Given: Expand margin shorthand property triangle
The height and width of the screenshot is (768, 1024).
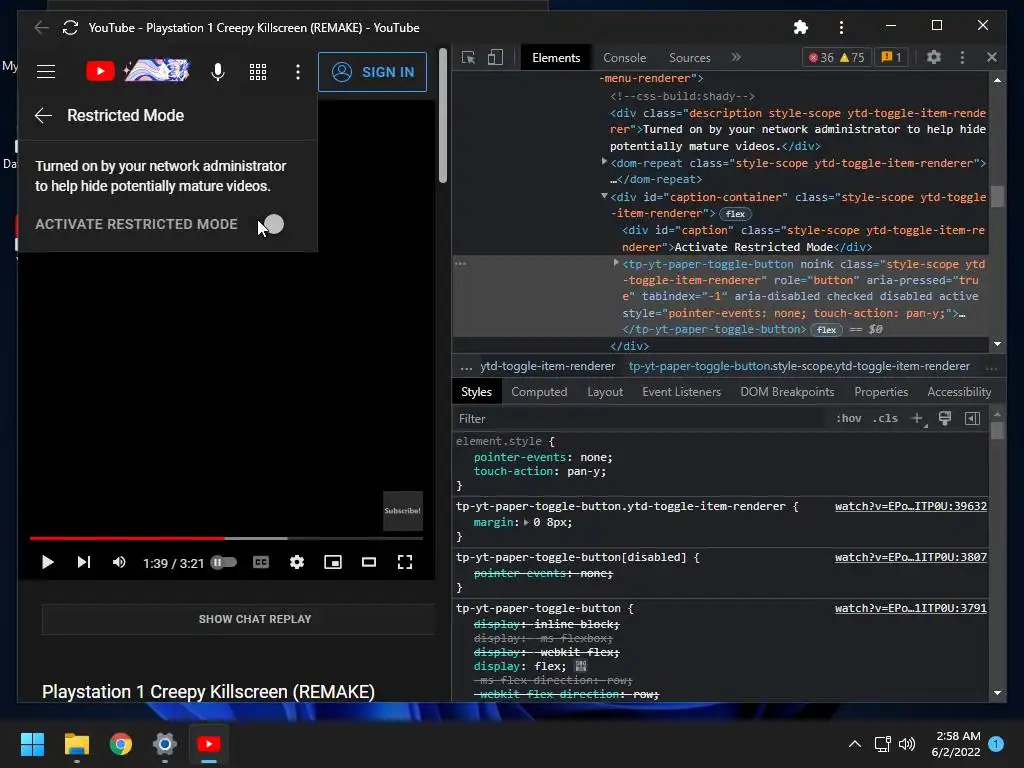Looking at the screenshot, I should click(526, 522).
